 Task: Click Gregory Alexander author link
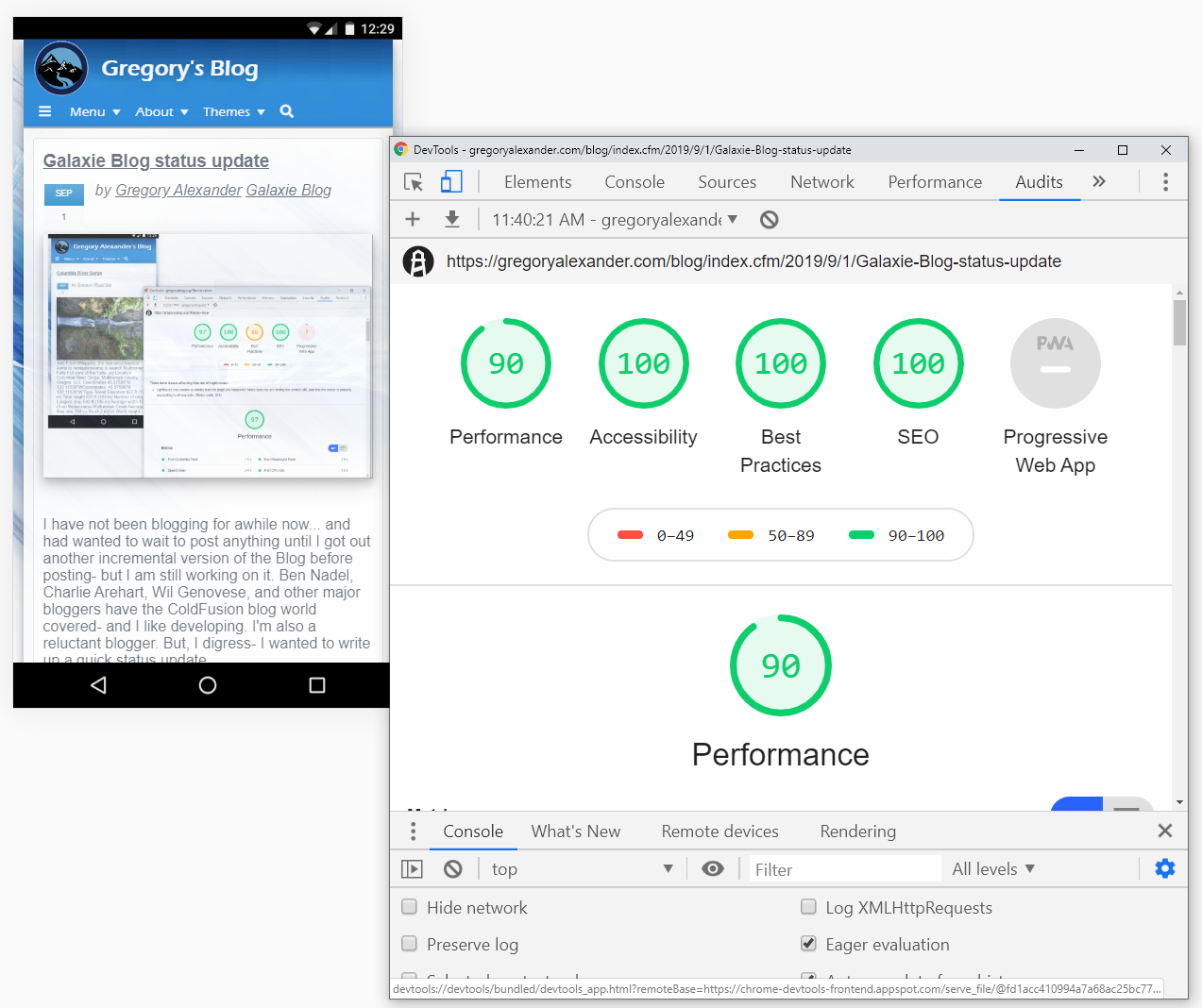tap(178, 190)
